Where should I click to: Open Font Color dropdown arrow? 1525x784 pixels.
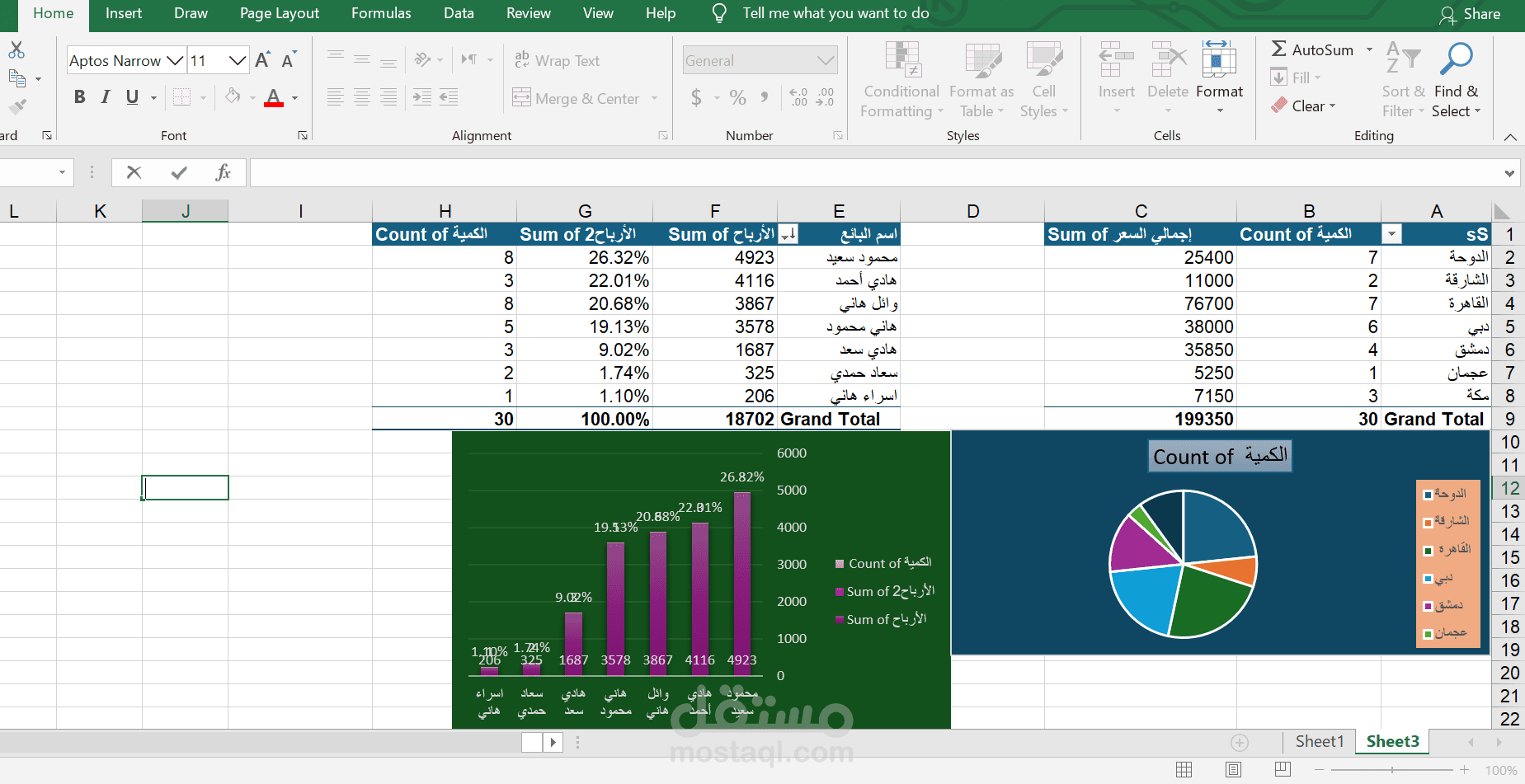tap(294, 98)
